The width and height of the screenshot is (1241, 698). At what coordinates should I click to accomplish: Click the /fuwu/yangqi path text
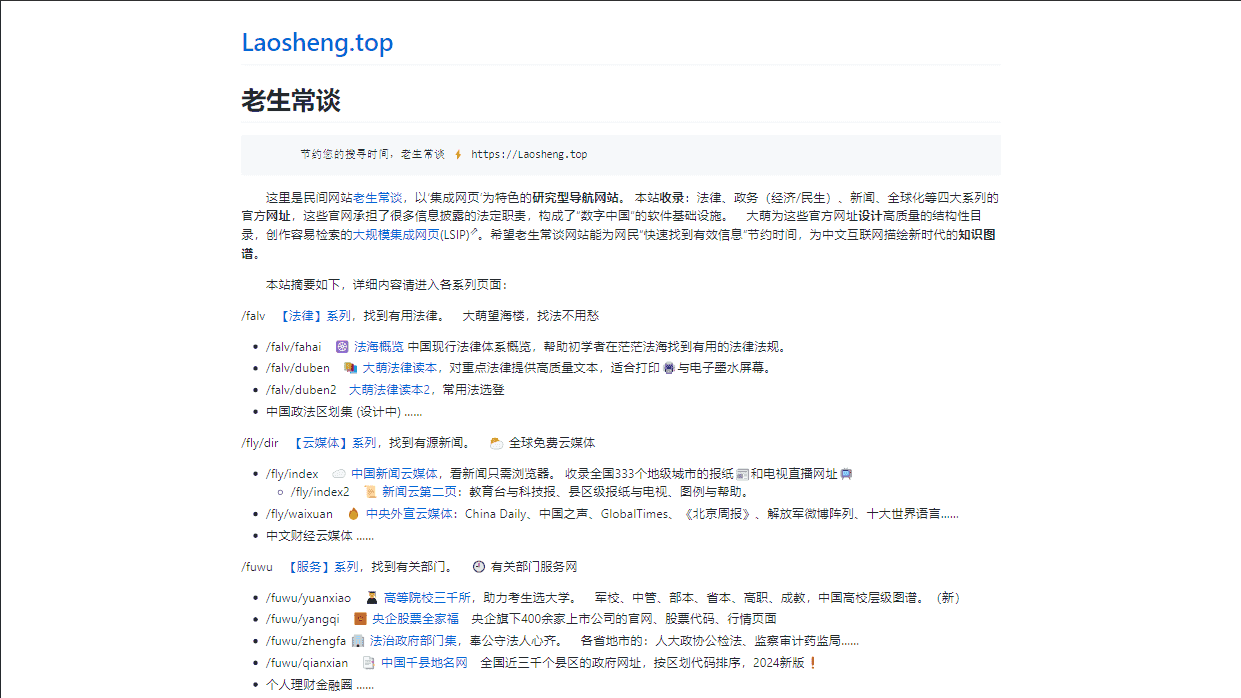pyautogui.click(x=303, y=619)
